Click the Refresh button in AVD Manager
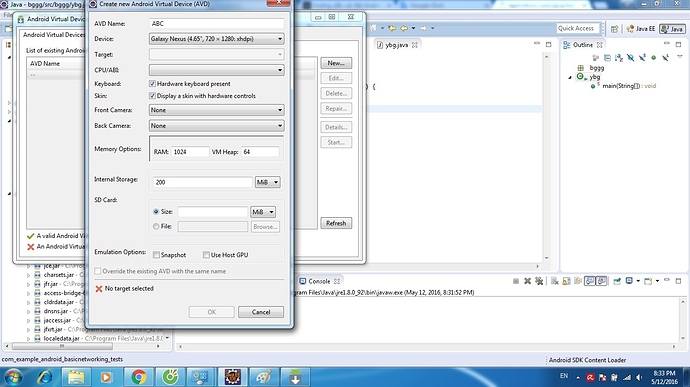The image size is (690, 387). 336,223
